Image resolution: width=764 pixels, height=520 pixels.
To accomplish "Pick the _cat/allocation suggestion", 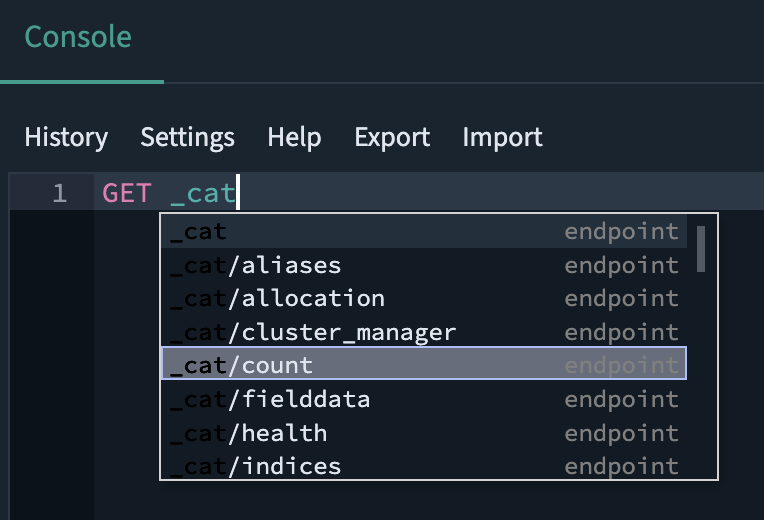I will point(424,298).
